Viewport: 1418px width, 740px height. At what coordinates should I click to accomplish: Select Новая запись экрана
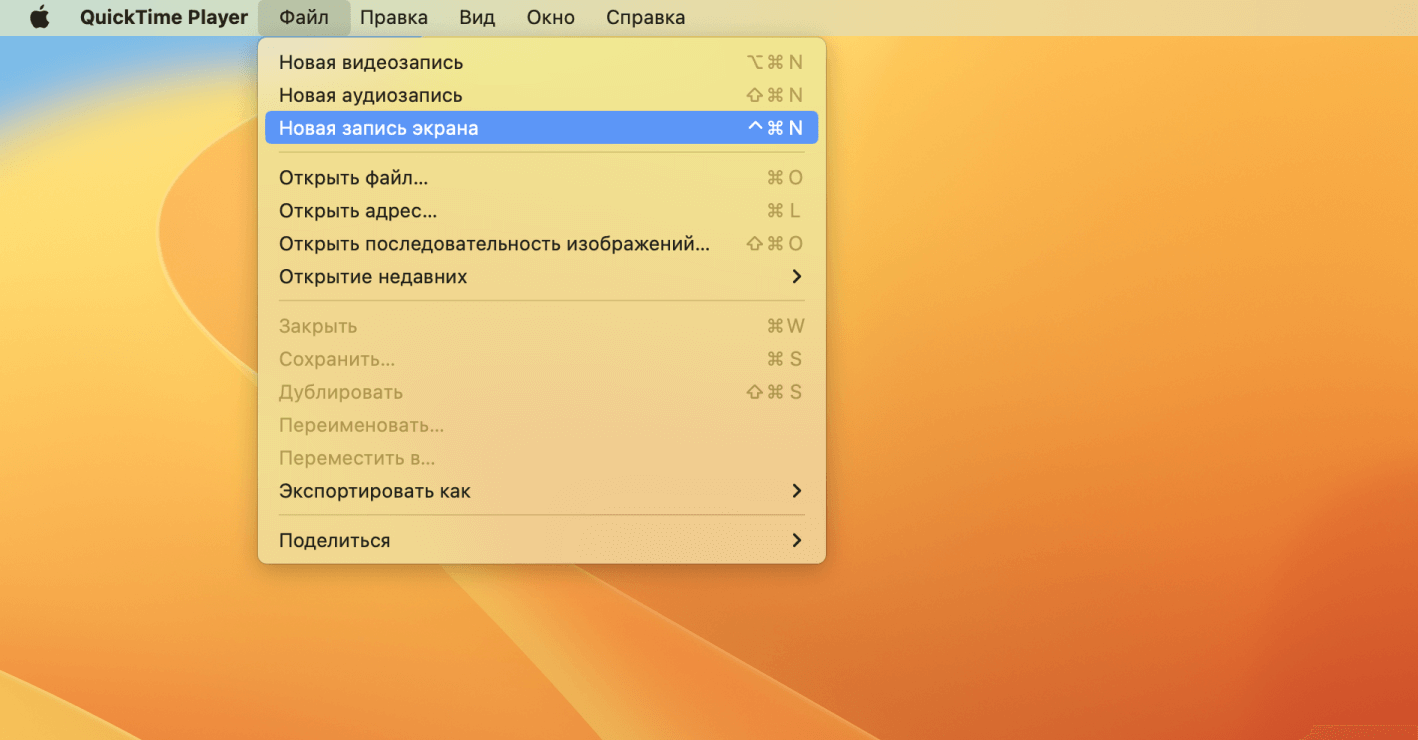(378, 127)
